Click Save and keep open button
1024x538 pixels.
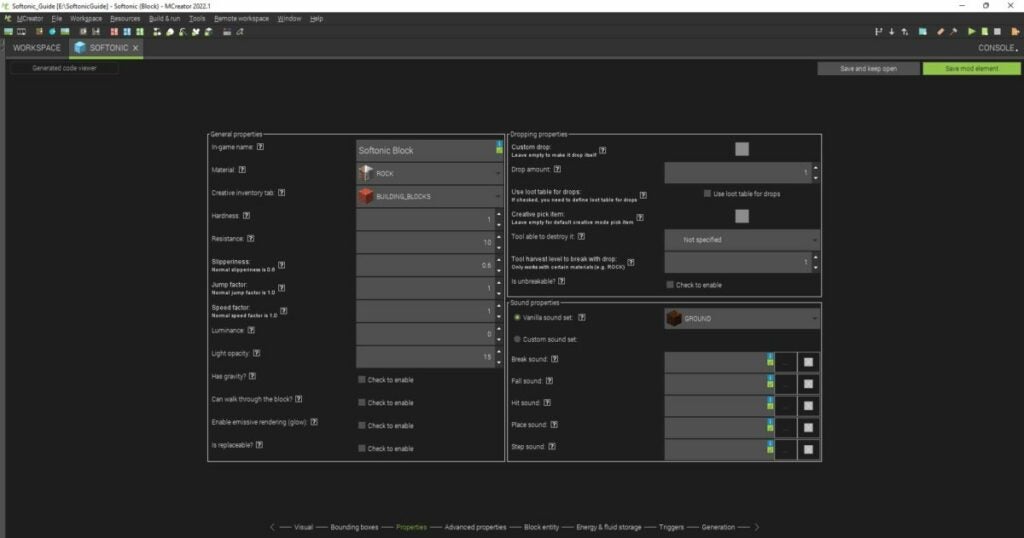(x=868, y=69)
